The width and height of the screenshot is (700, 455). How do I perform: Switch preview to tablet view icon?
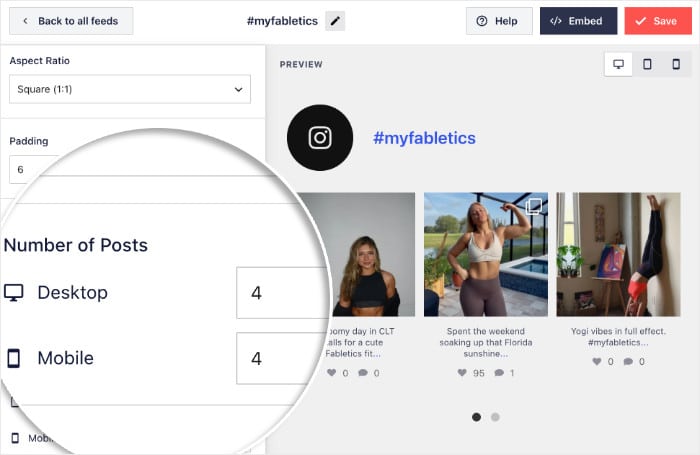coord(647,64)
